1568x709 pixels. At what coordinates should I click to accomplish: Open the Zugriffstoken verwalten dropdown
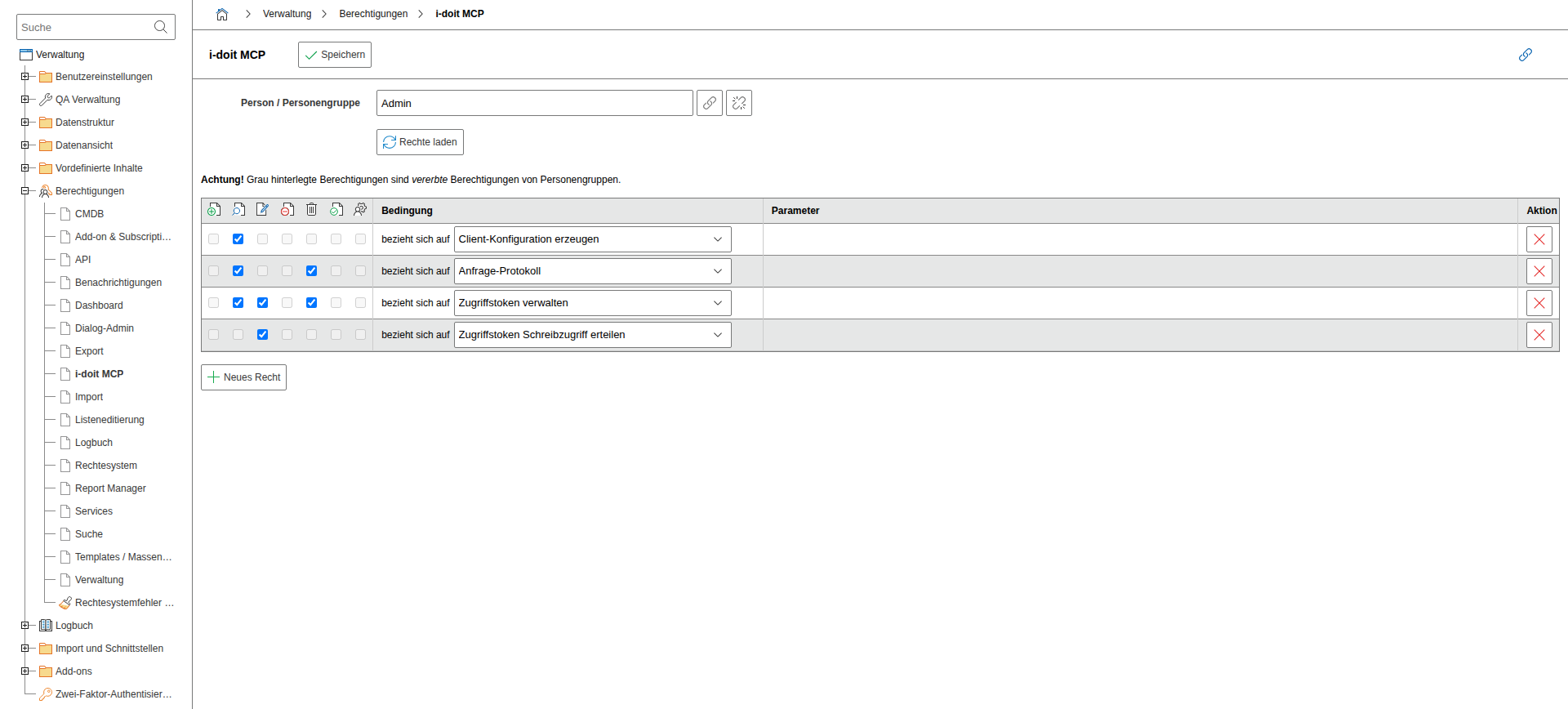pyautogui.click(x=592, y=303)
